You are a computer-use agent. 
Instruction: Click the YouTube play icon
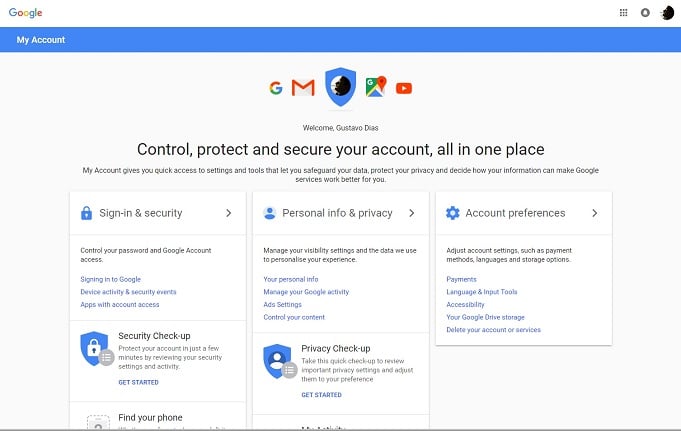[404, 88]
